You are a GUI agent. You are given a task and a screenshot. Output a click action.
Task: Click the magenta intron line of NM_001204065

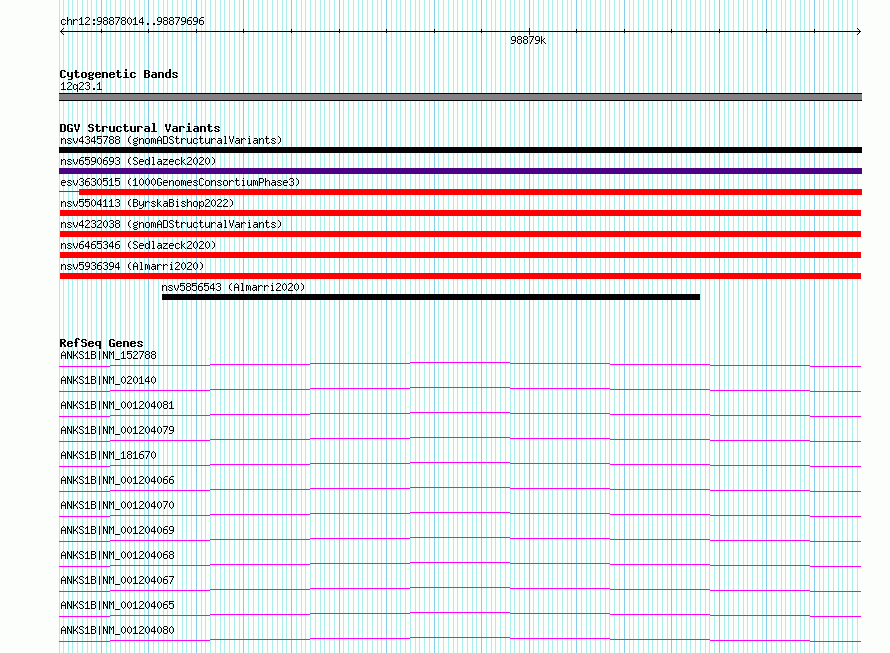[x=460, y=613]
